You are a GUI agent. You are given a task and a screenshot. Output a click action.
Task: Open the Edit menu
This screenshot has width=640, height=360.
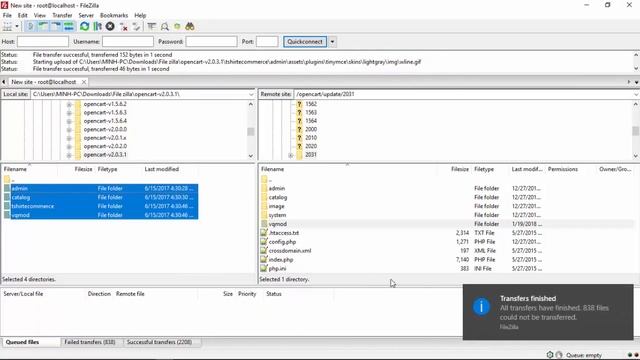[x=22, y=15]
